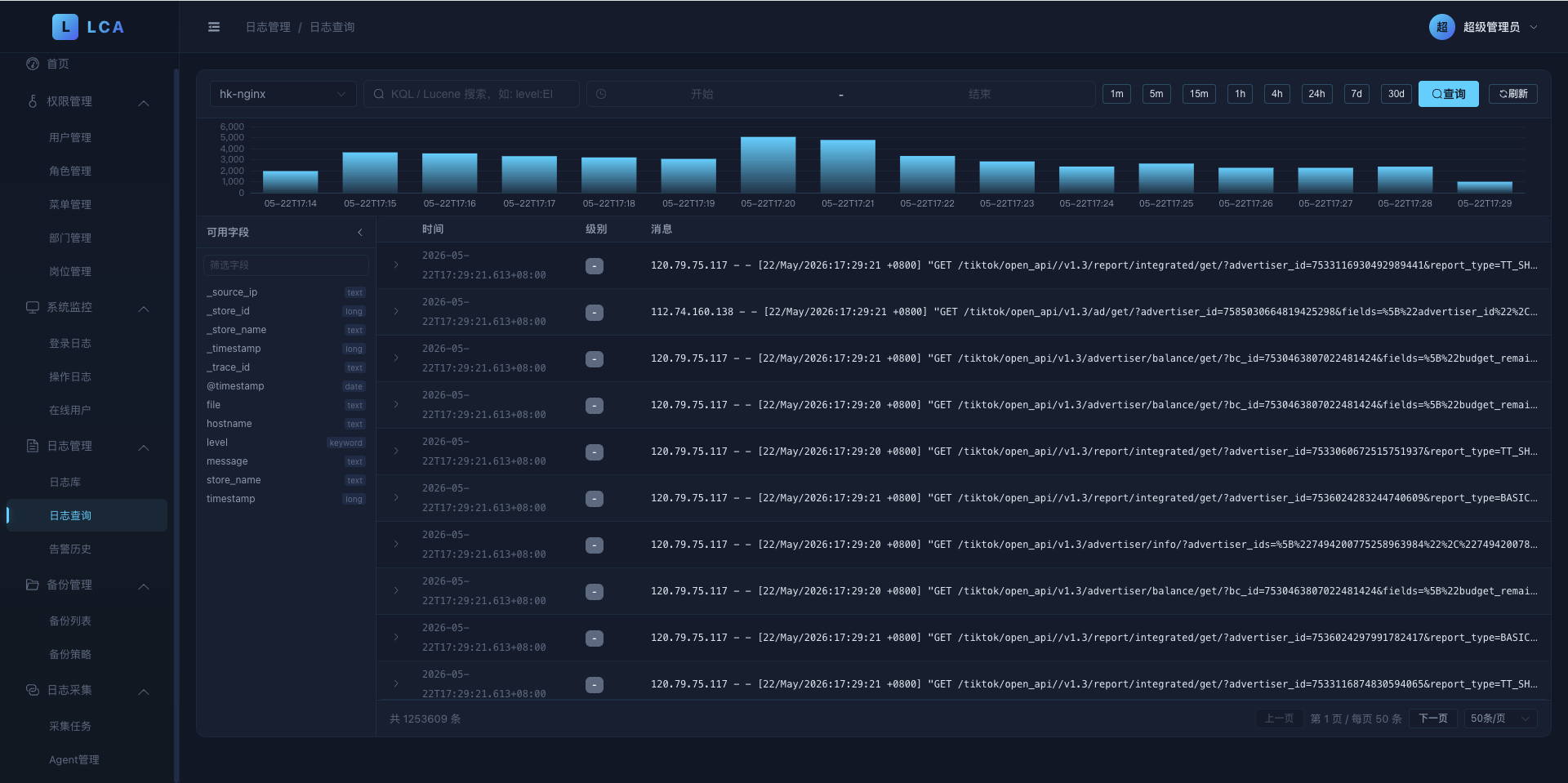Image resolution: width=1568 pixels, height=783 pixels.
Task: Collapse the 可用字段 panel arrow
Action: point(360,233)
